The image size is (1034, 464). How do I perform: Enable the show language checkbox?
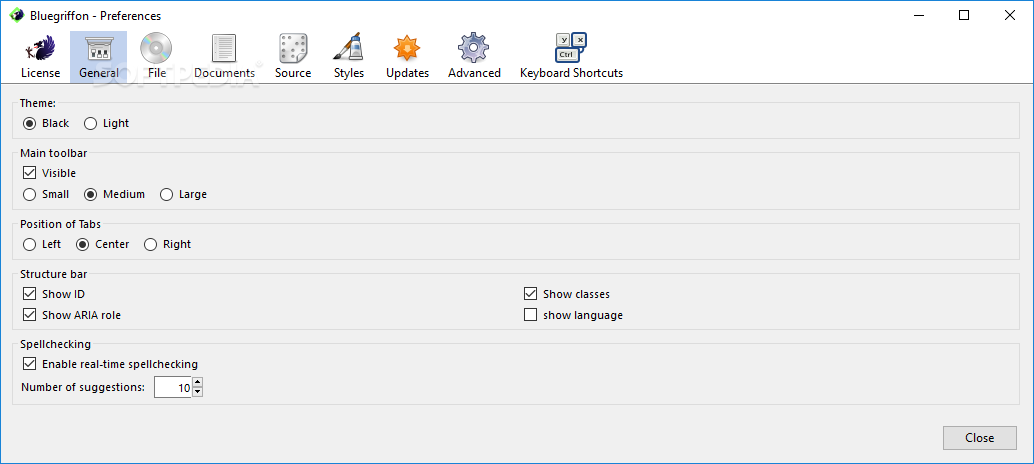pyautogui.click(x=530, y=315)
